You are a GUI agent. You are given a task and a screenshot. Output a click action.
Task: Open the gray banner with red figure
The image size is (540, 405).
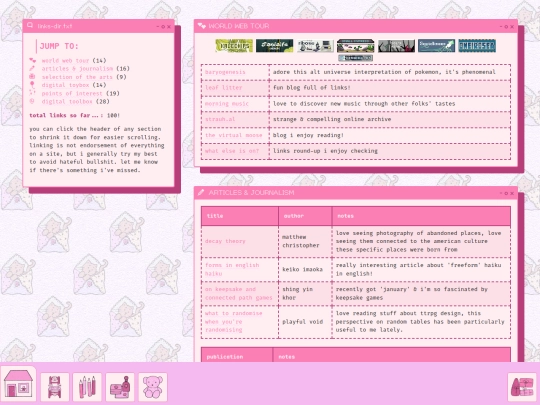coord(396,45)
